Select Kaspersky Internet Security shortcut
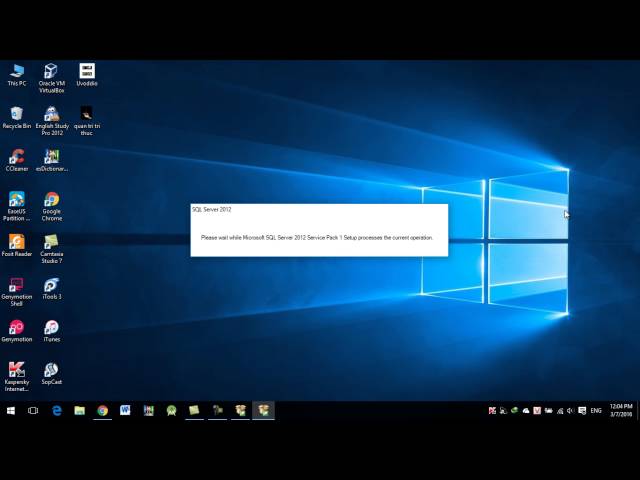 point(17,377)
